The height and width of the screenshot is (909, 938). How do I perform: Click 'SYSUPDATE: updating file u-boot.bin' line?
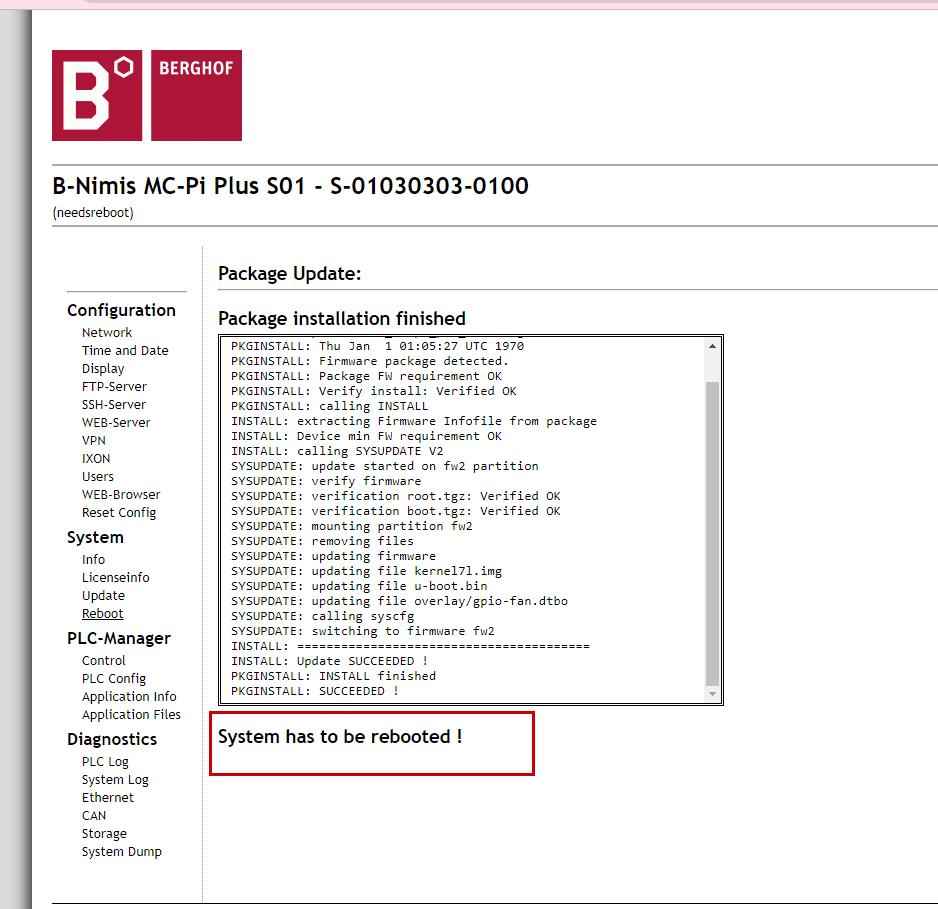359,586
